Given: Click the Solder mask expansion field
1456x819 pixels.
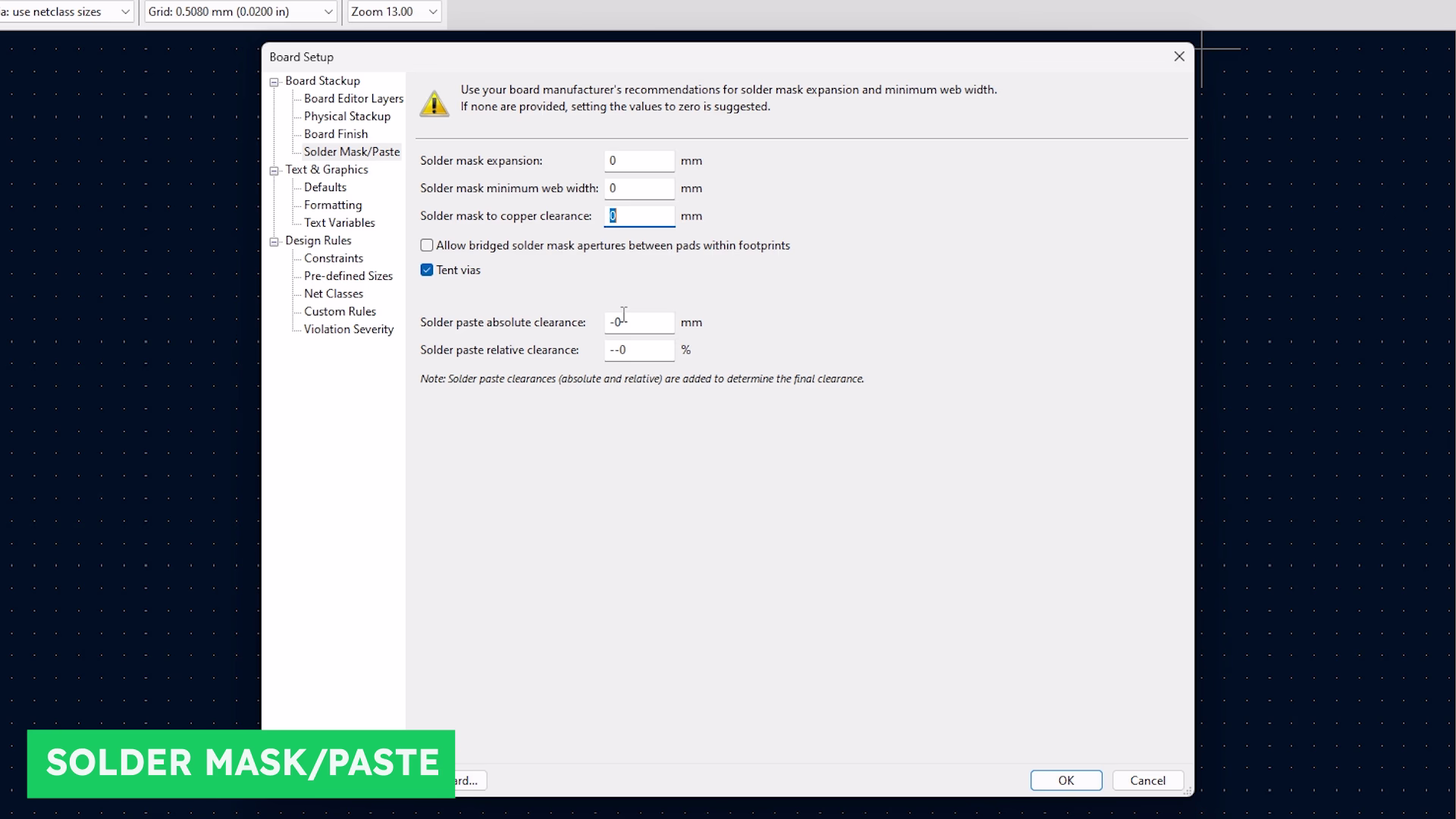Looking at the screenshot, I should 639,161.
